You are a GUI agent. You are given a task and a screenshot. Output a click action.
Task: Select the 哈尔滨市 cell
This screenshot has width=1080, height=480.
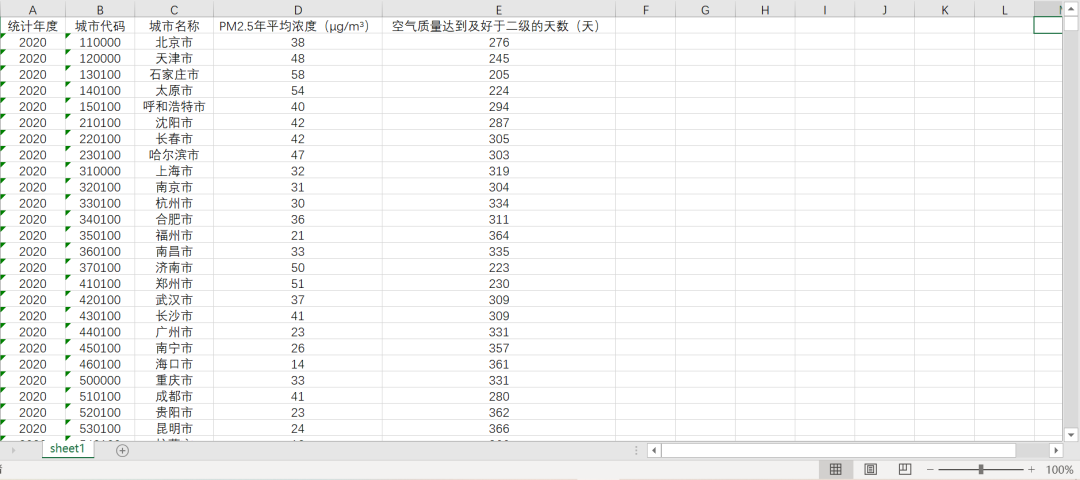174,155
